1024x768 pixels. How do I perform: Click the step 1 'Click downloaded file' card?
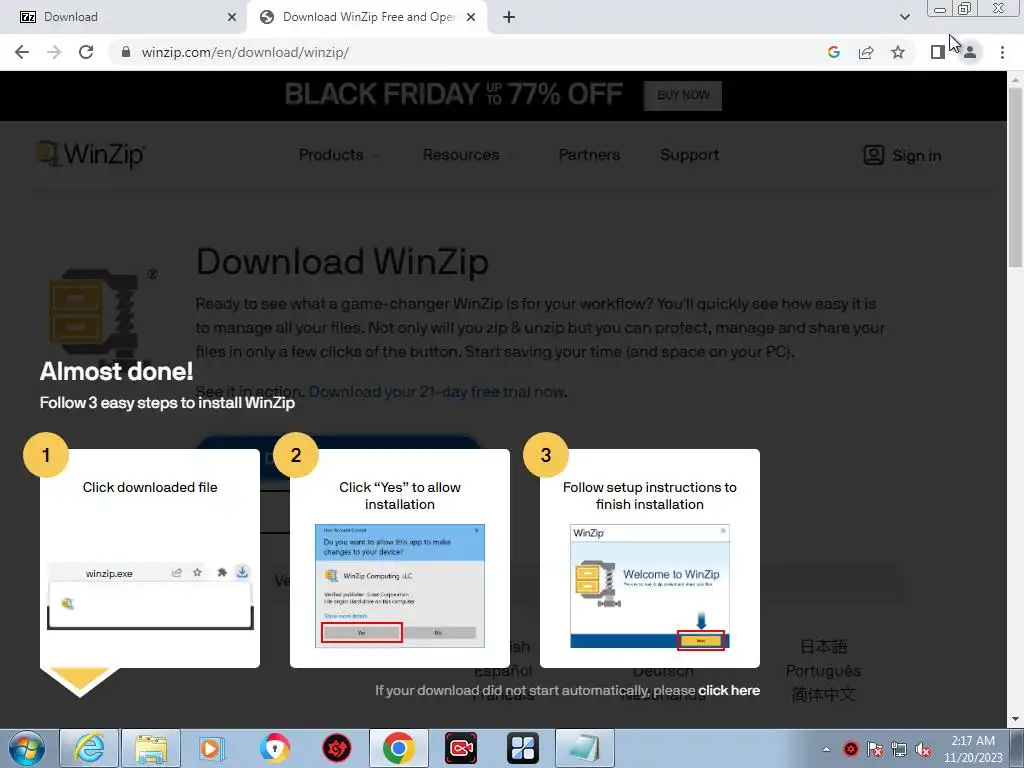[x=150, y=558]
